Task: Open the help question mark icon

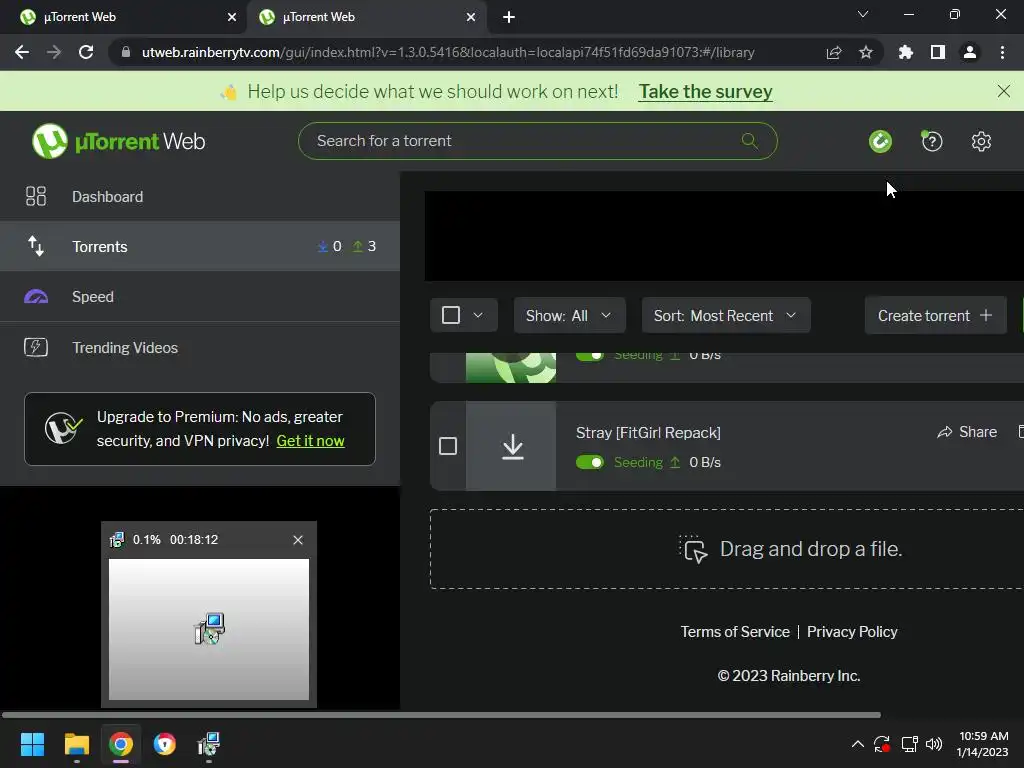Action: [x=931, y=141]
